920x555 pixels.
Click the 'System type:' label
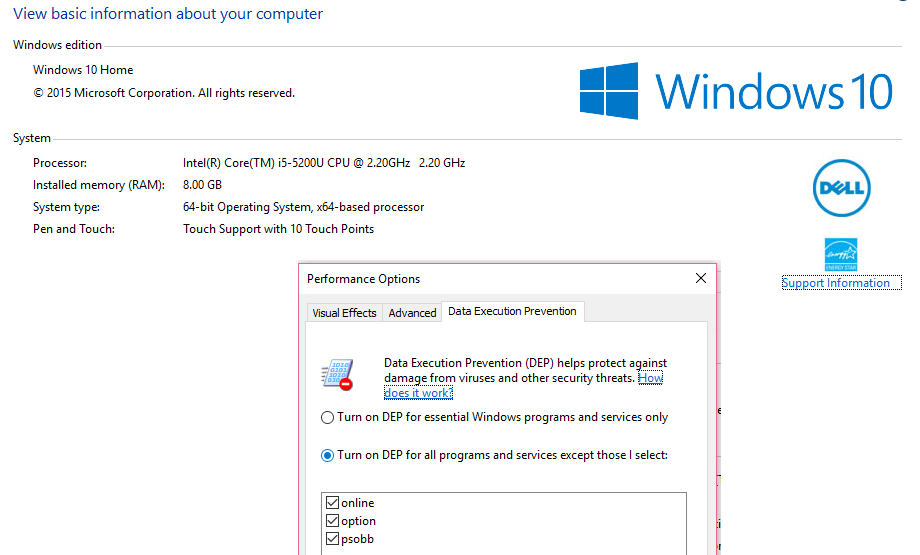pyautogui.click(x=66, y=207)
